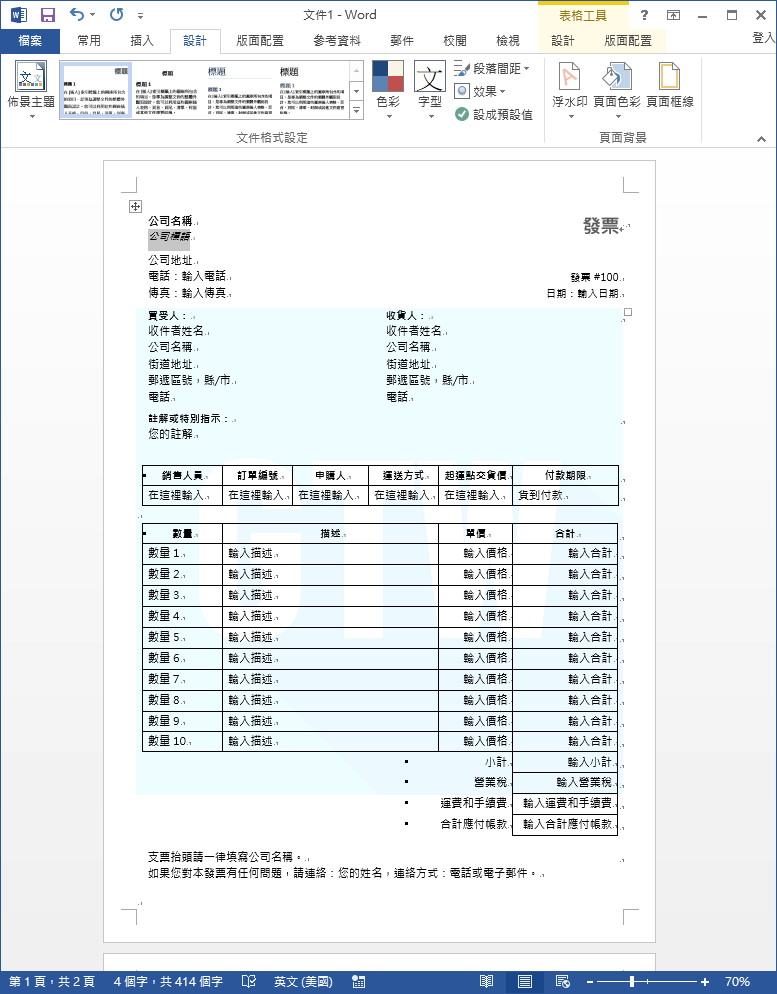
Task: Click 輸入小計 subtotal cell
Action: click(565, 762)
